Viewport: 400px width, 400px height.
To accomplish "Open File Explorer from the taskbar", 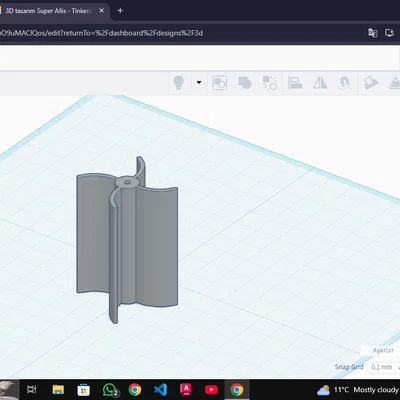I will tap(58, 389).
